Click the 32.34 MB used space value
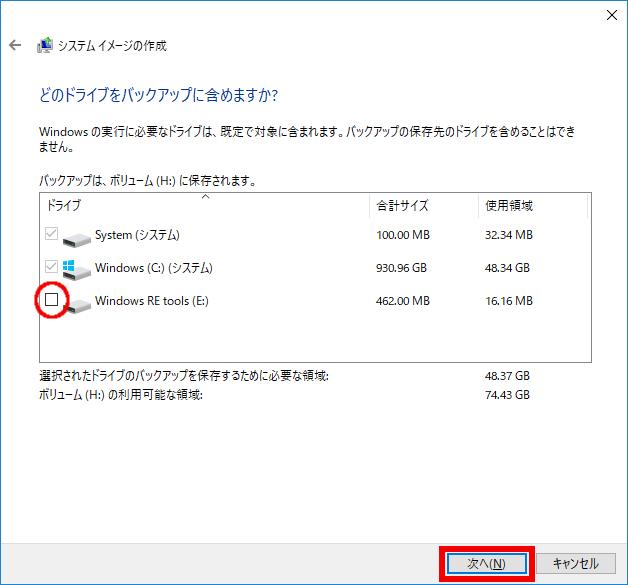 [x=509, y=235]
